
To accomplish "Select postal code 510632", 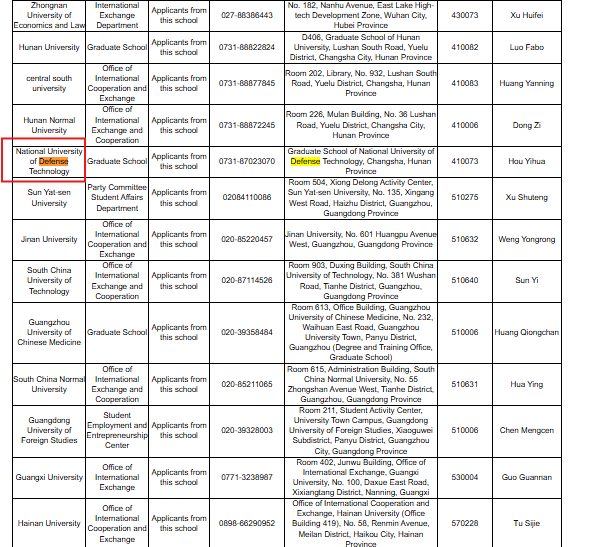I will click(465, 239).
